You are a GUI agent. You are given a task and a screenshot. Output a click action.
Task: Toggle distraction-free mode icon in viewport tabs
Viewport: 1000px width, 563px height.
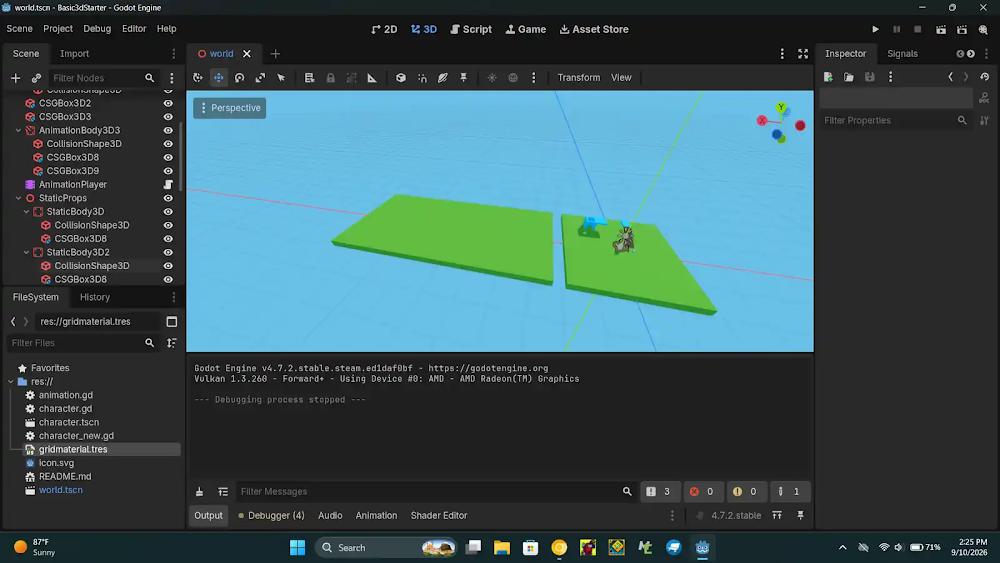click(803, 54)
